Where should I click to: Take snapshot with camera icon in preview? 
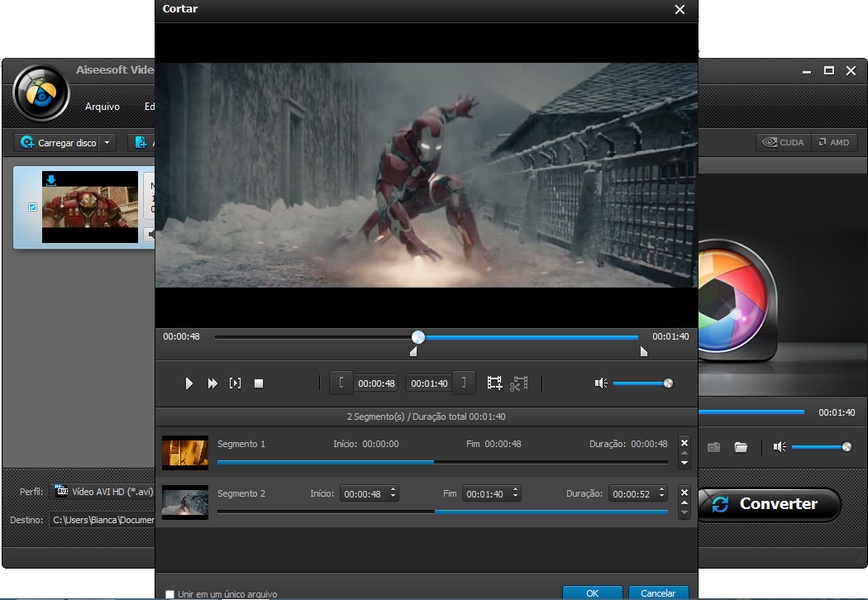(x=714, y=447)
